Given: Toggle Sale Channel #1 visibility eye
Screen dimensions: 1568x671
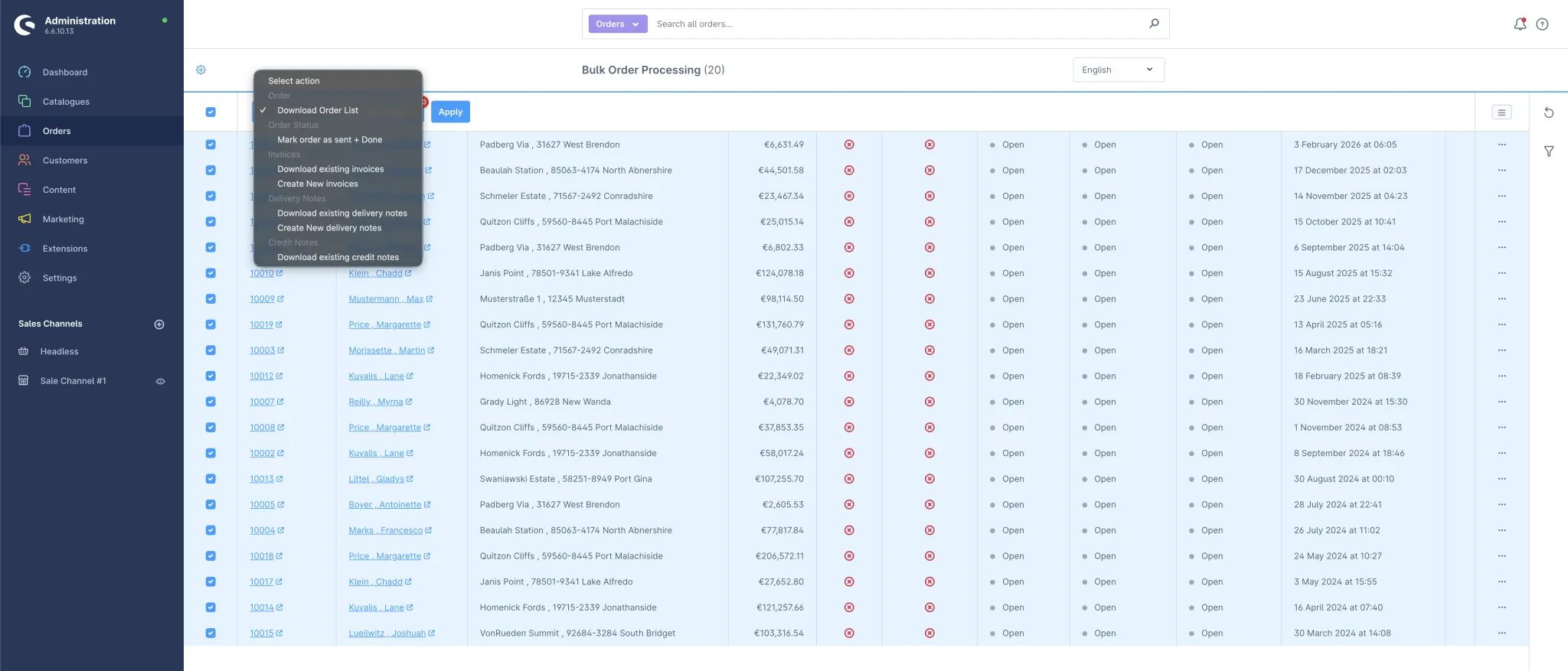Looking at the screenshot, I should tap(160, 381).
